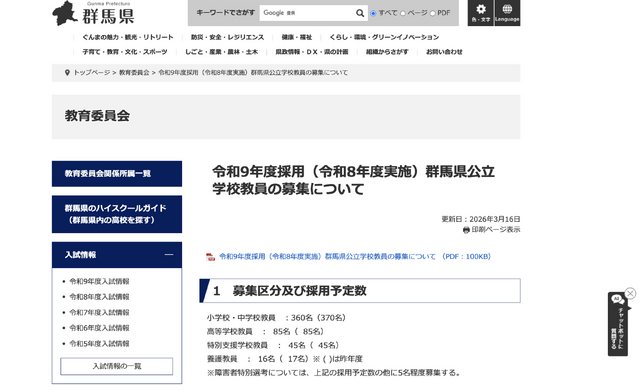
Task: Open the AI chatbot question panel
Action: [x=618, y=324]
